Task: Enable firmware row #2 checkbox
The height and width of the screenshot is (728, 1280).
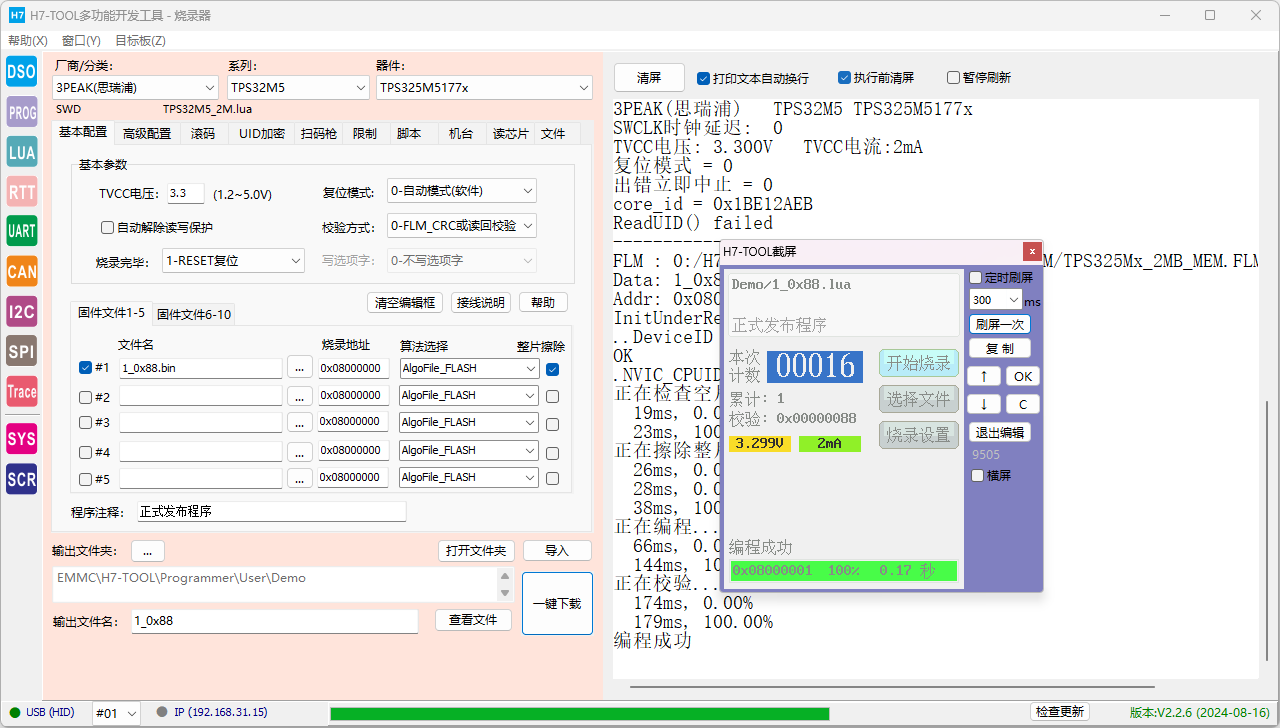Action: 85,396
